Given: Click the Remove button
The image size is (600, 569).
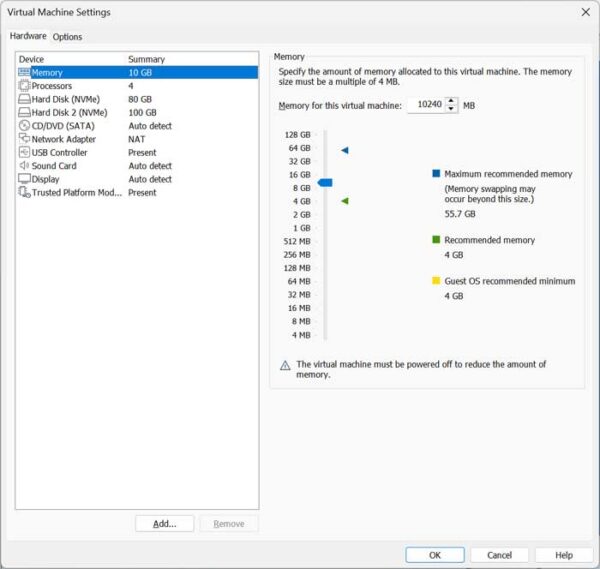Looking at the screenshot, I should (229, 524).
